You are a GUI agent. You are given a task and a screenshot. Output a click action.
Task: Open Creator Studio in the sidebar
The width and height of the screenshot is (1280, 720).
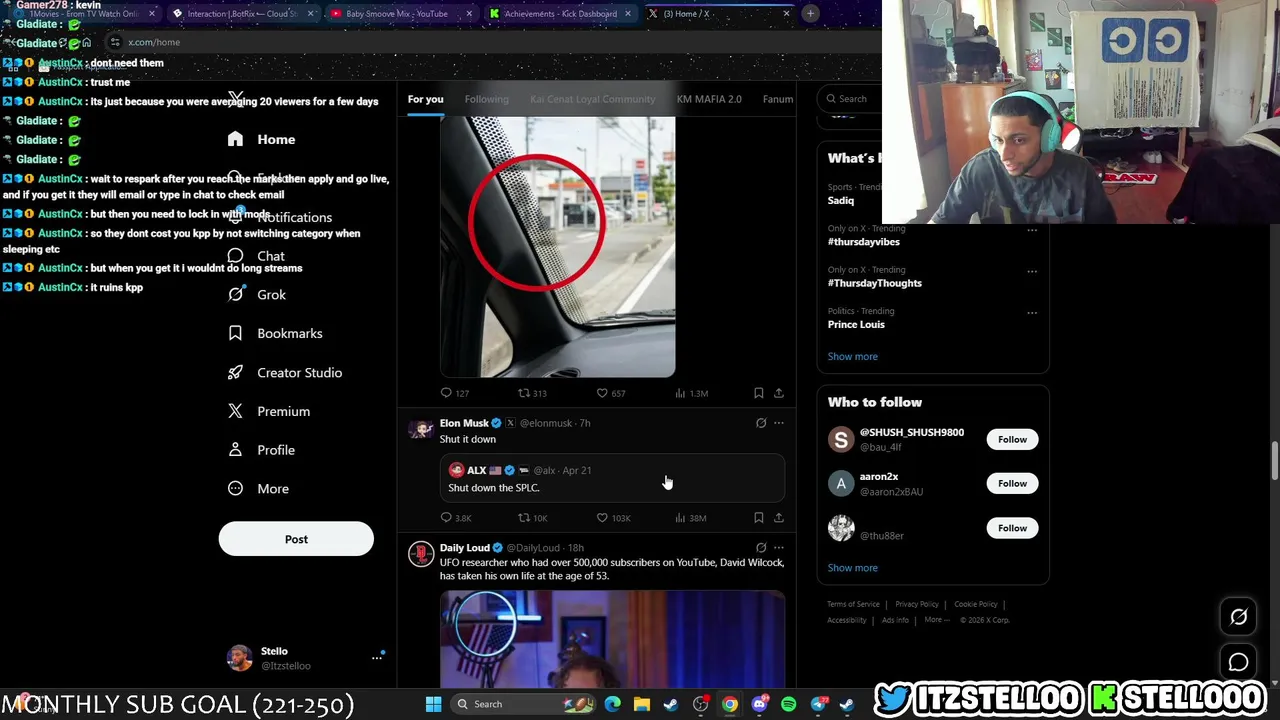[x=285, y=372]
